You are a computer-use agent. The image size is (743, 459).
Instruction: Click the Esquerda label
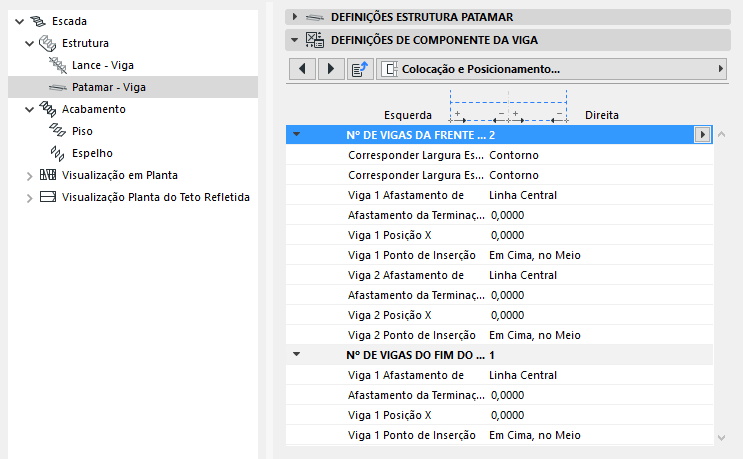pyautogui.click(x=408, y=115)
